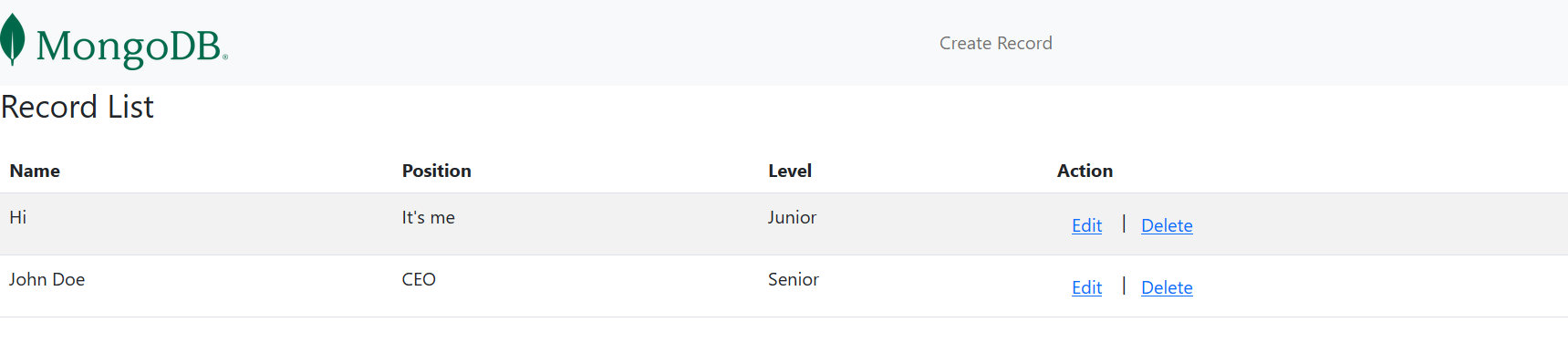Image resolution: width=1568 pixels, height=343 pixels.
Task: Select the name cell "Hi"
Action: (18, 217)
